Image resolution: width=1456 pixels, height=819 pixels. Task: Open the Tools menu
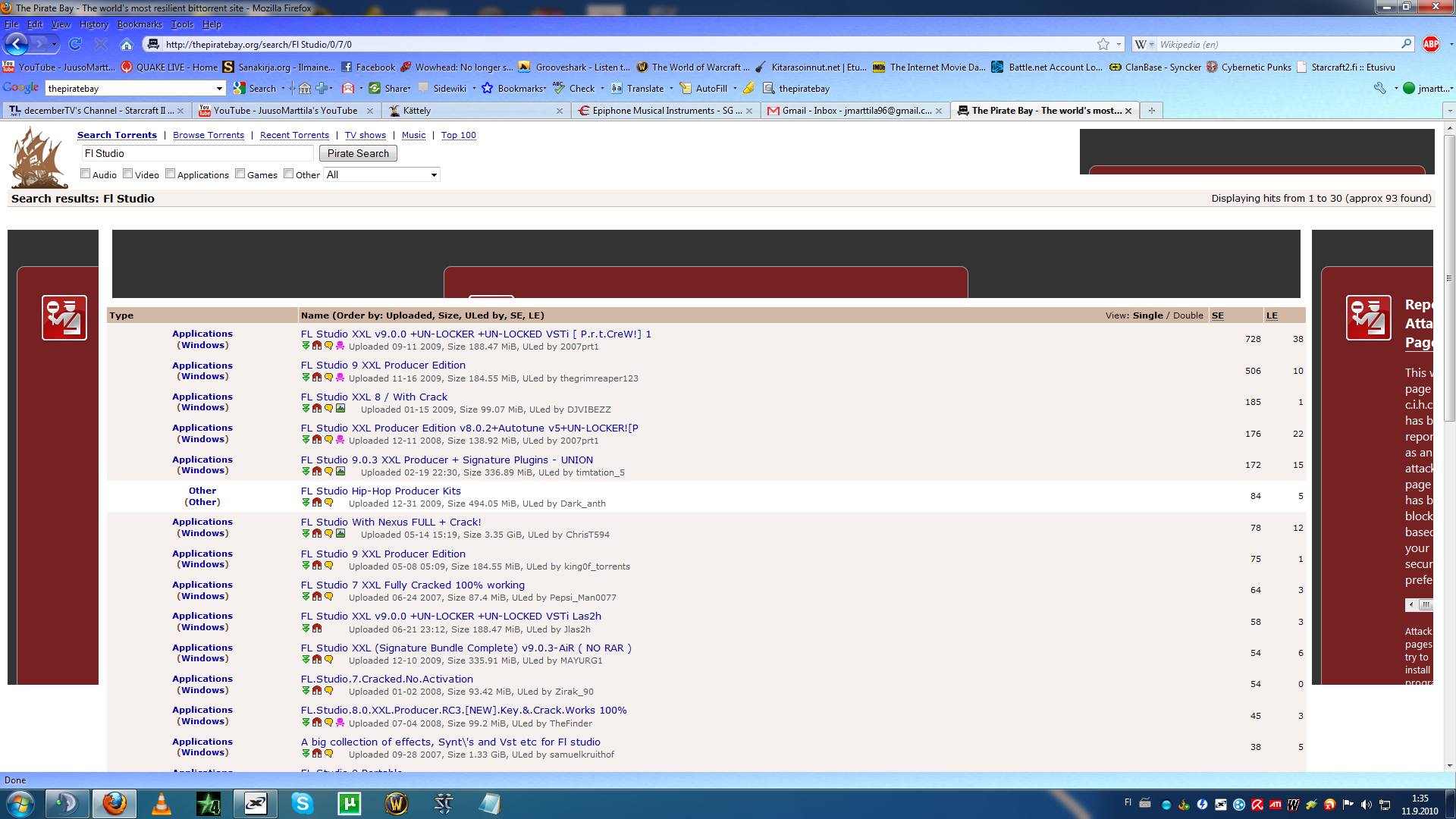182,24
